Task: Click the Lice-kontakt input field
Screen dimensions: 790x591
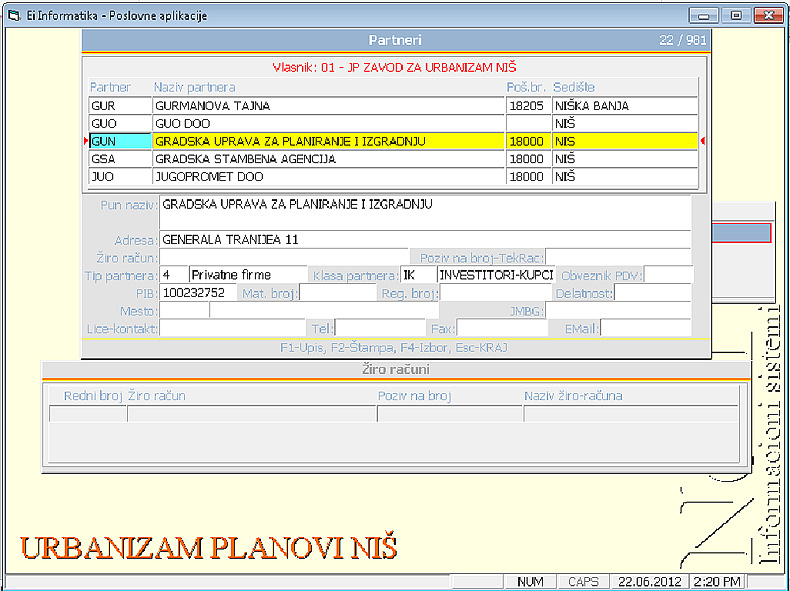Action: [232, 328]
